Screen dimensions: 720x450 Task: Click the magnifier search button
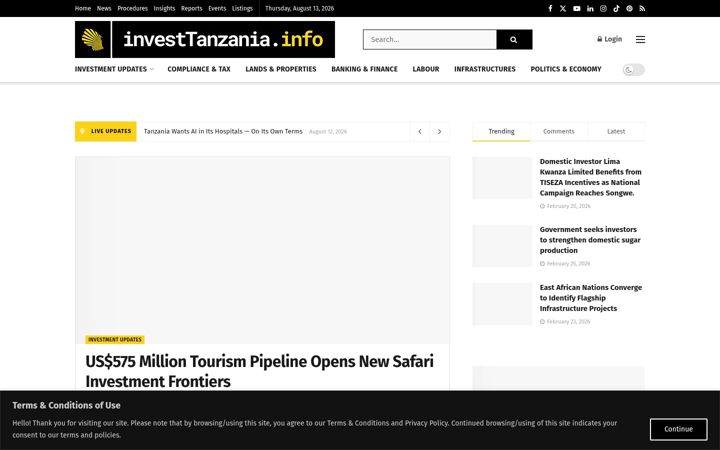click(x=514, y=39)
